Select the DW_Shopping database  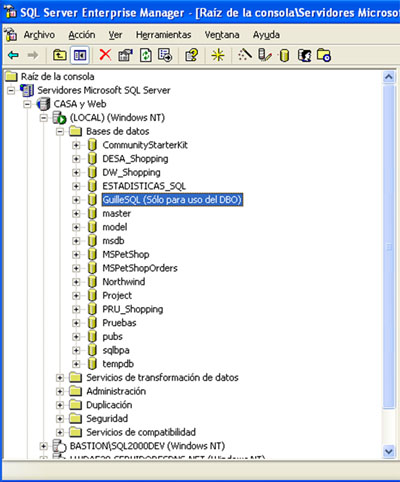pos(131,172)
